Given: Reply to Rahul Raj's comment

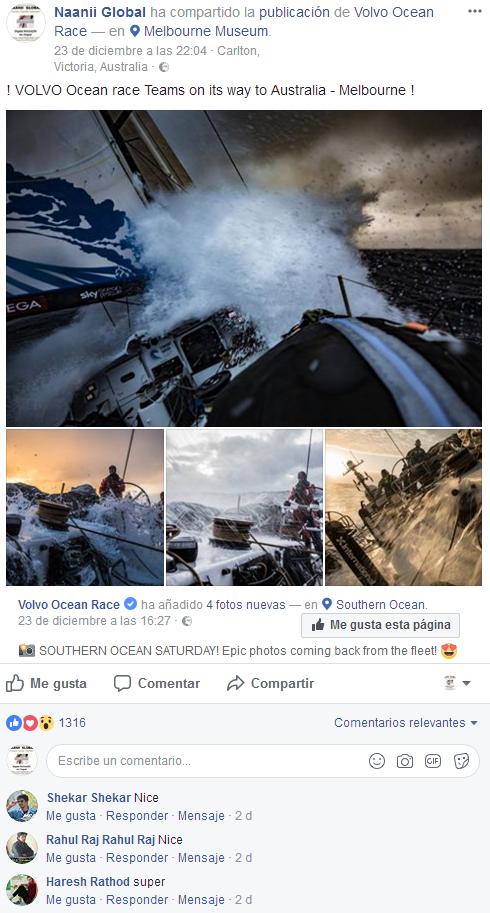Looking at the screenshot, I should click(x=137, y=858).
